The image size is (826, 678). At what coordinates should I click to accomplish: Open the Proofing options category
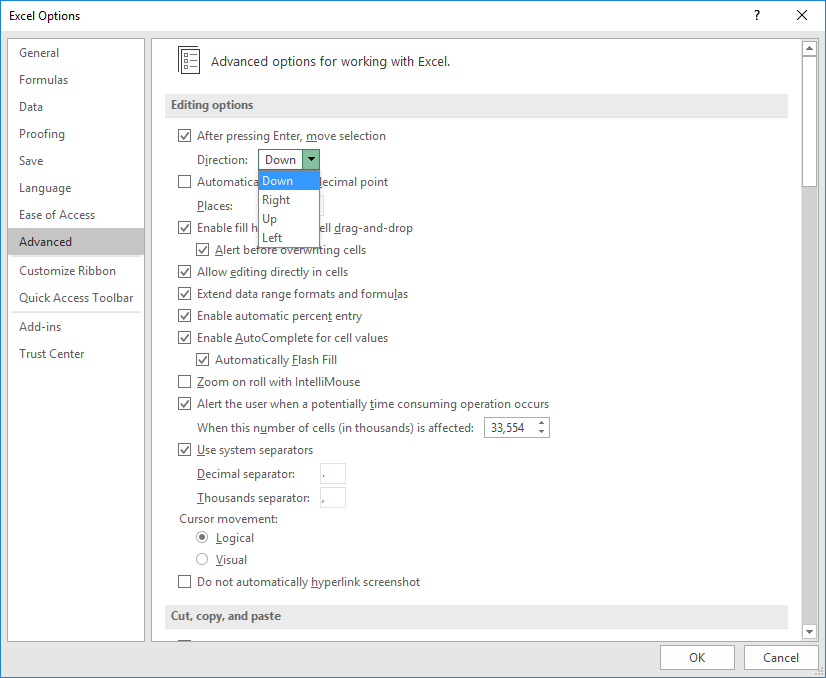click(76, 134)
